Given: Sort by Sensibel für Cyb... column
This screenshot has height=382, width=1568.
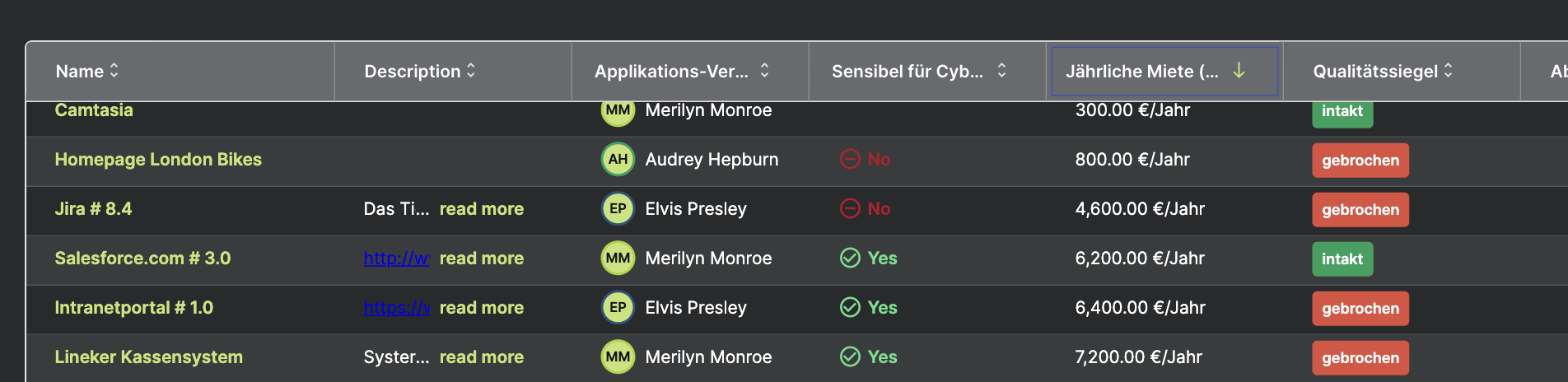Looking at the screenshot, I should click(x=1002, y=71).
